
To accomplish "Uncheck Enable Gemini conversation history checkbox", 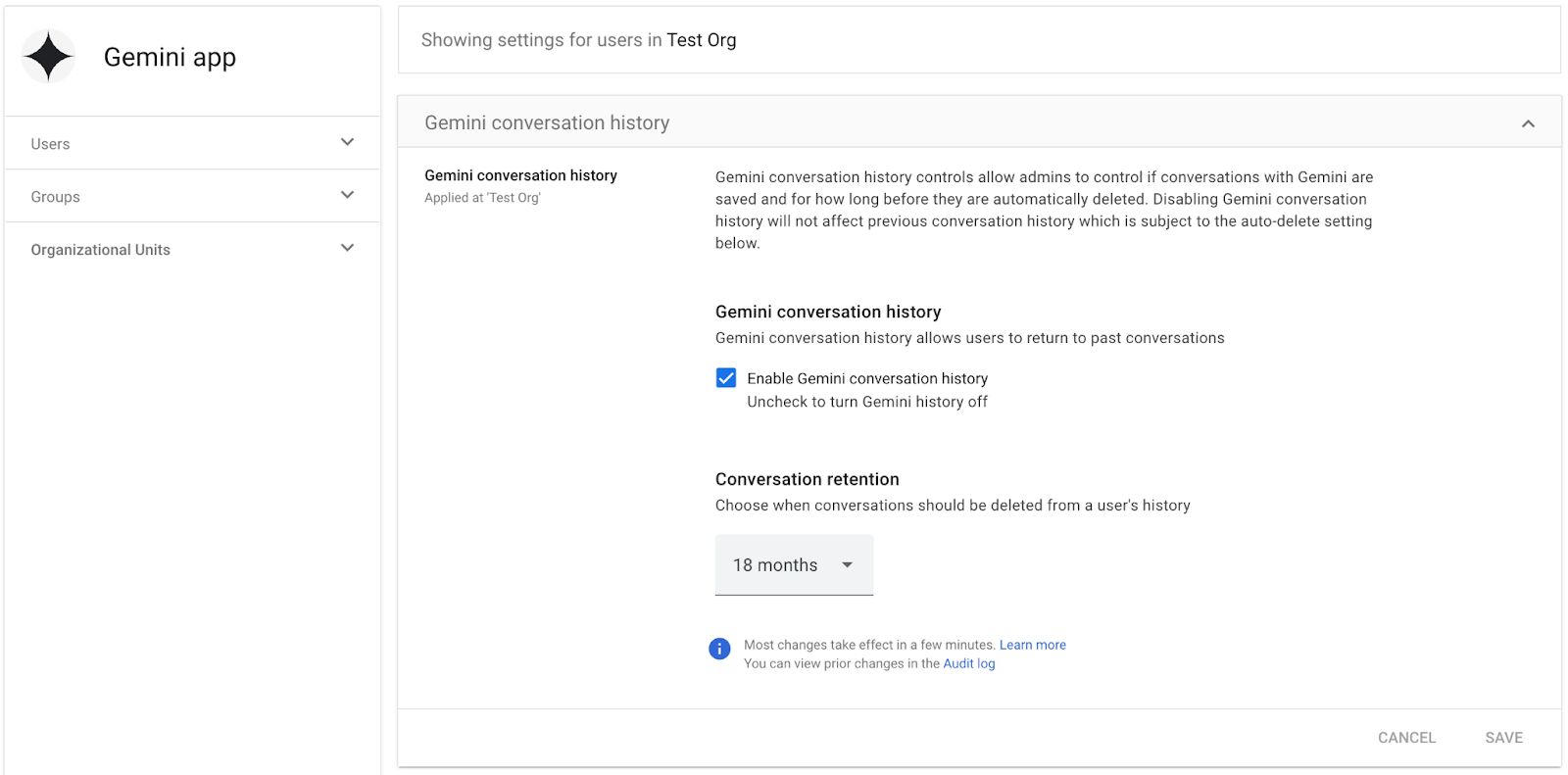I will [726, 378].
